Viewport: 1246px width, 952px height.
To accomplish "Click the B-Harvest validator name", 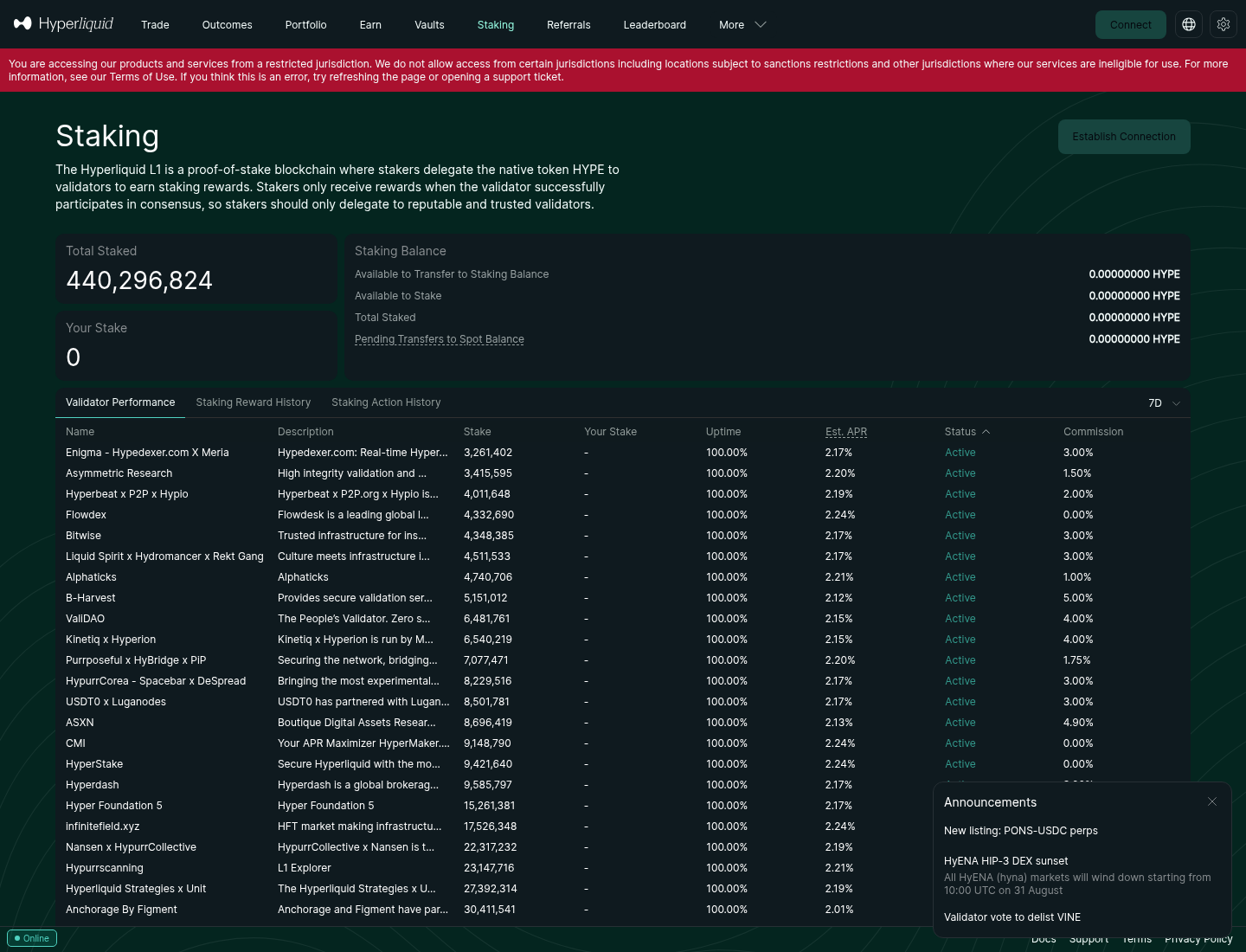I will pyautogui.click(x=90, y=598).
